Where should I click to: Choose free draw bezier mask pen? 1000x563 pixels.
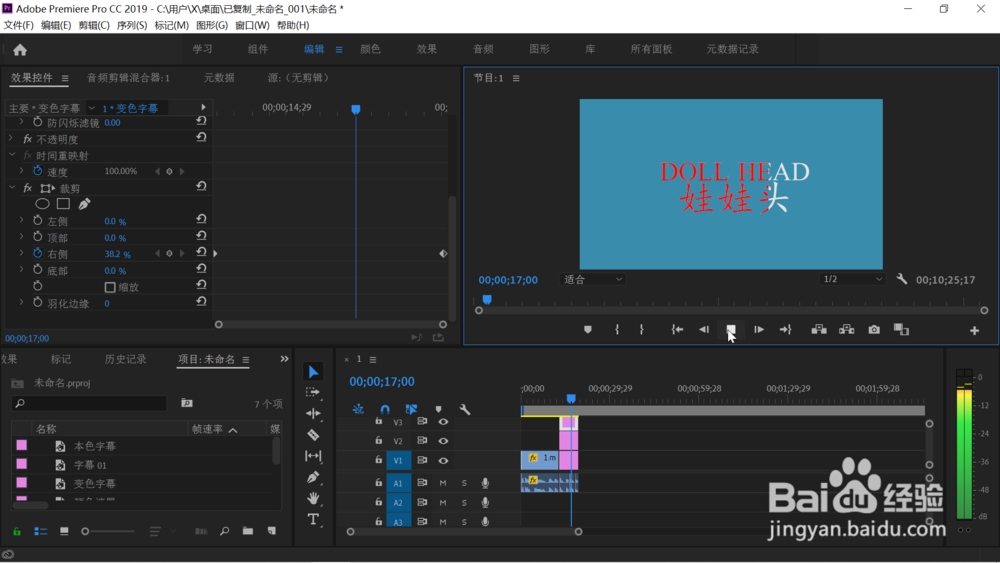(84, 204)
